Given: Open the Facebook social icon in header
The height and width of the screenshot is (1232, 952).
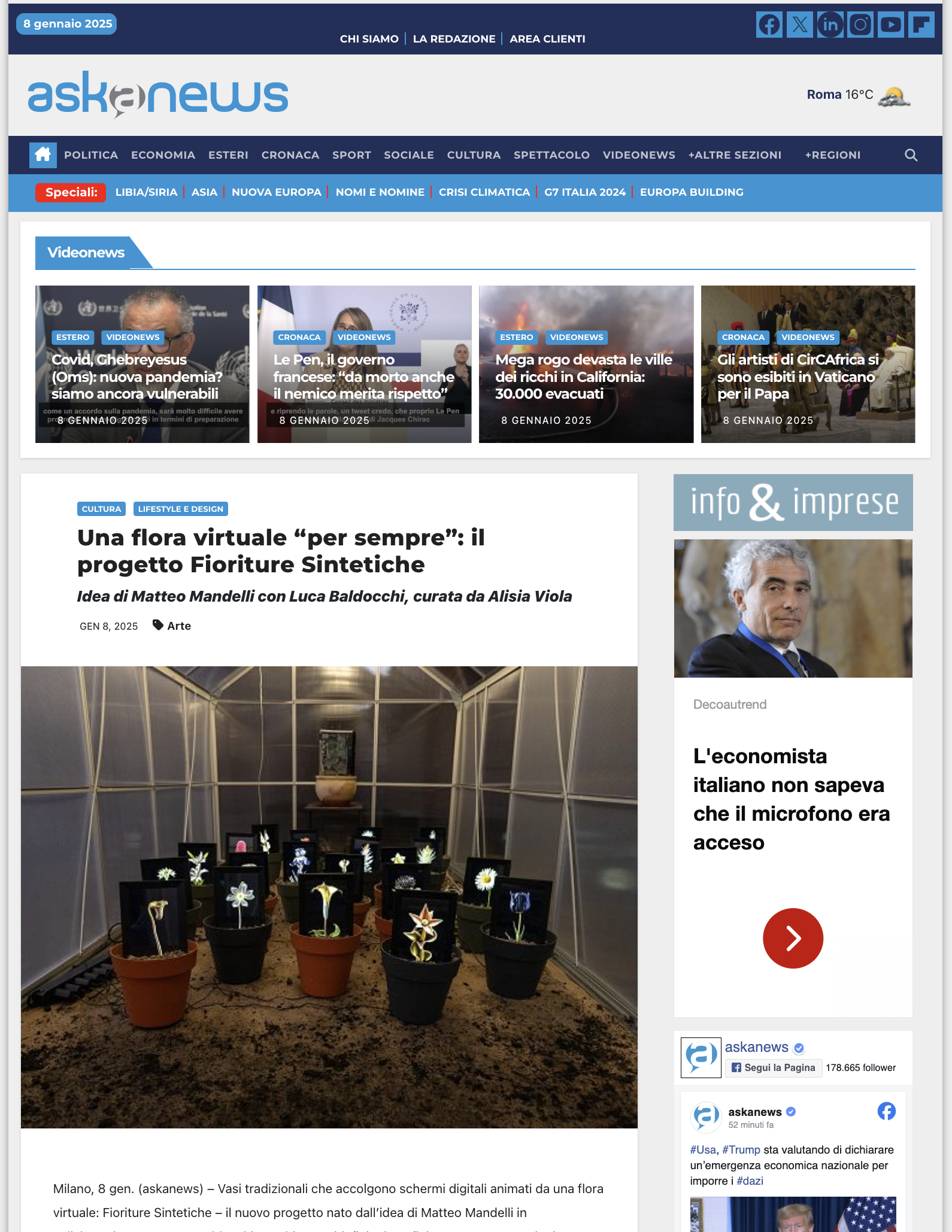Looking at the screenshot, I should (x=769, y=25).
